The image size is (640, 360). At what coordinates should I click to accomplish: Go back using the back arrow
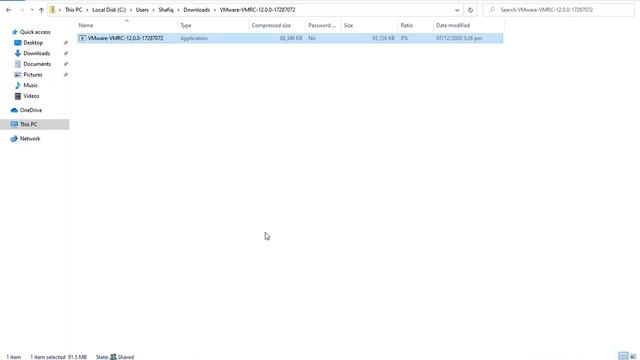point(9,10)
